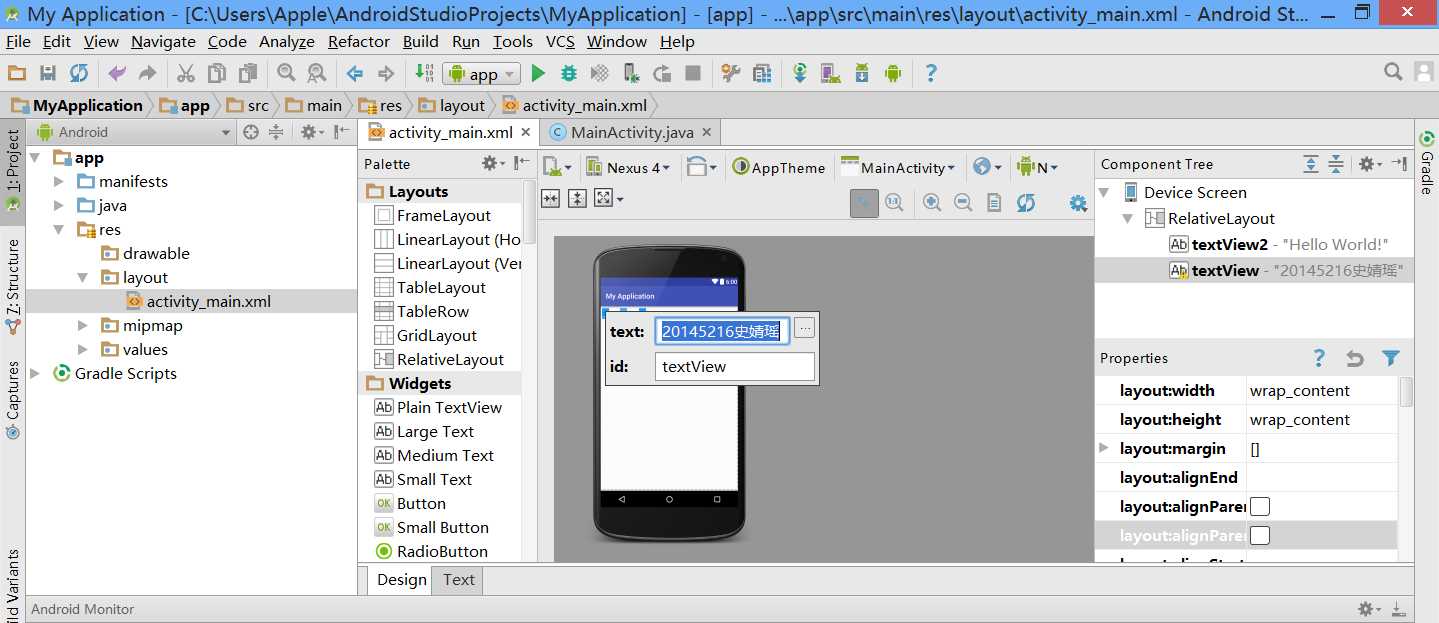Expand the mipmap folder
The height and width of the screenshot is (623, 1439).
pos(83,326)
